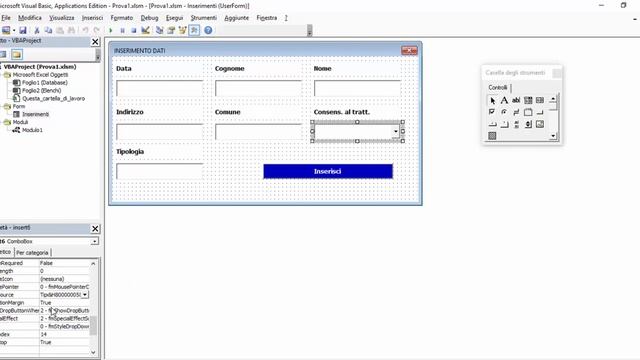
Task: Pick the CommandButton control in toolbox
Action: tap(540, 112)
